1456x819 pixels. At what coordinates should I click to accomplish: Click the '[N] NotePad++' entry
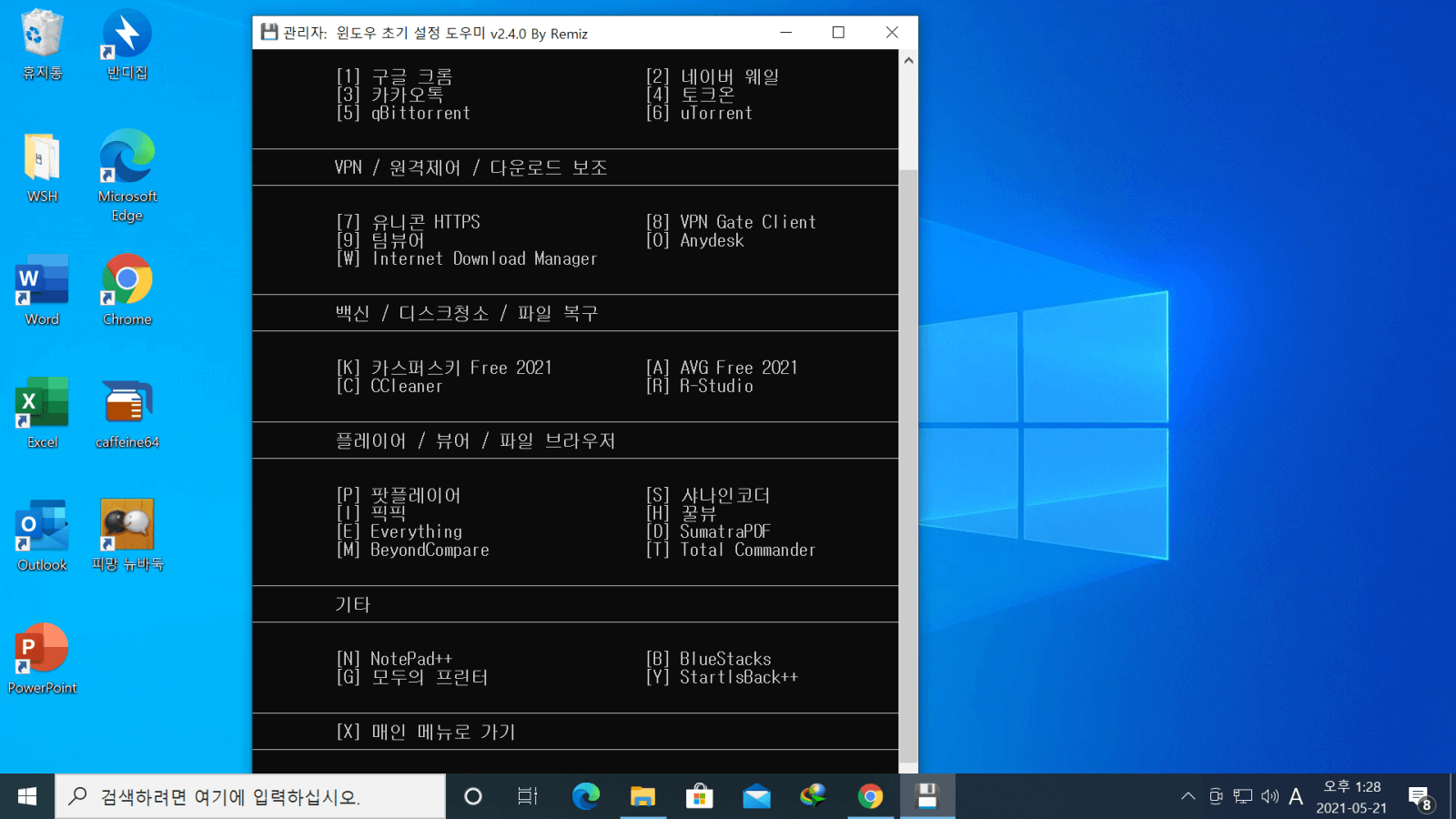394,659
